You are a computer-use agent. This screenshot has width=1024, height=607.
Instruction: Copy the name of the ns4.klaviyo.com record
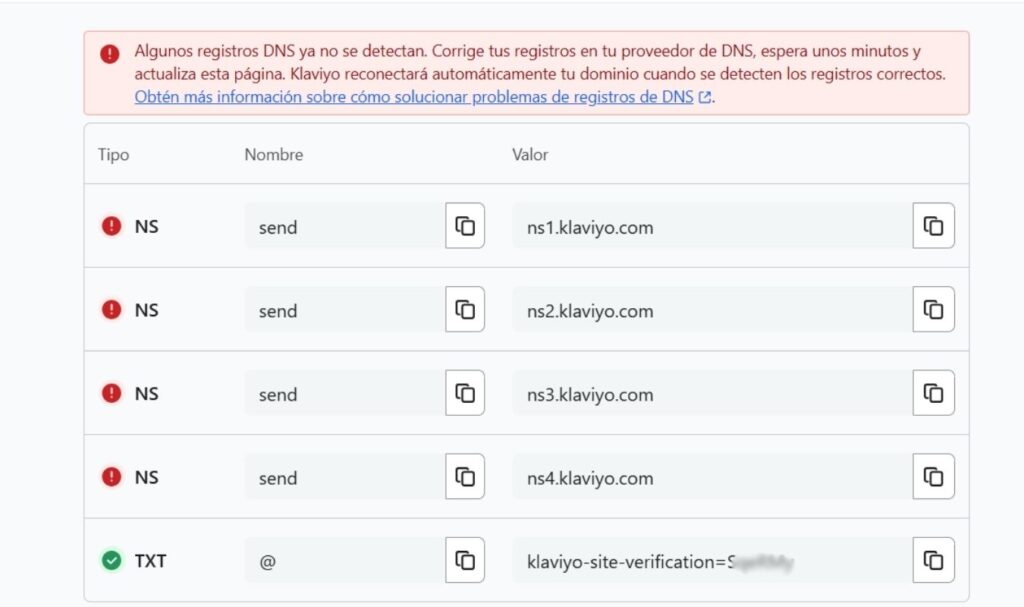465,477
